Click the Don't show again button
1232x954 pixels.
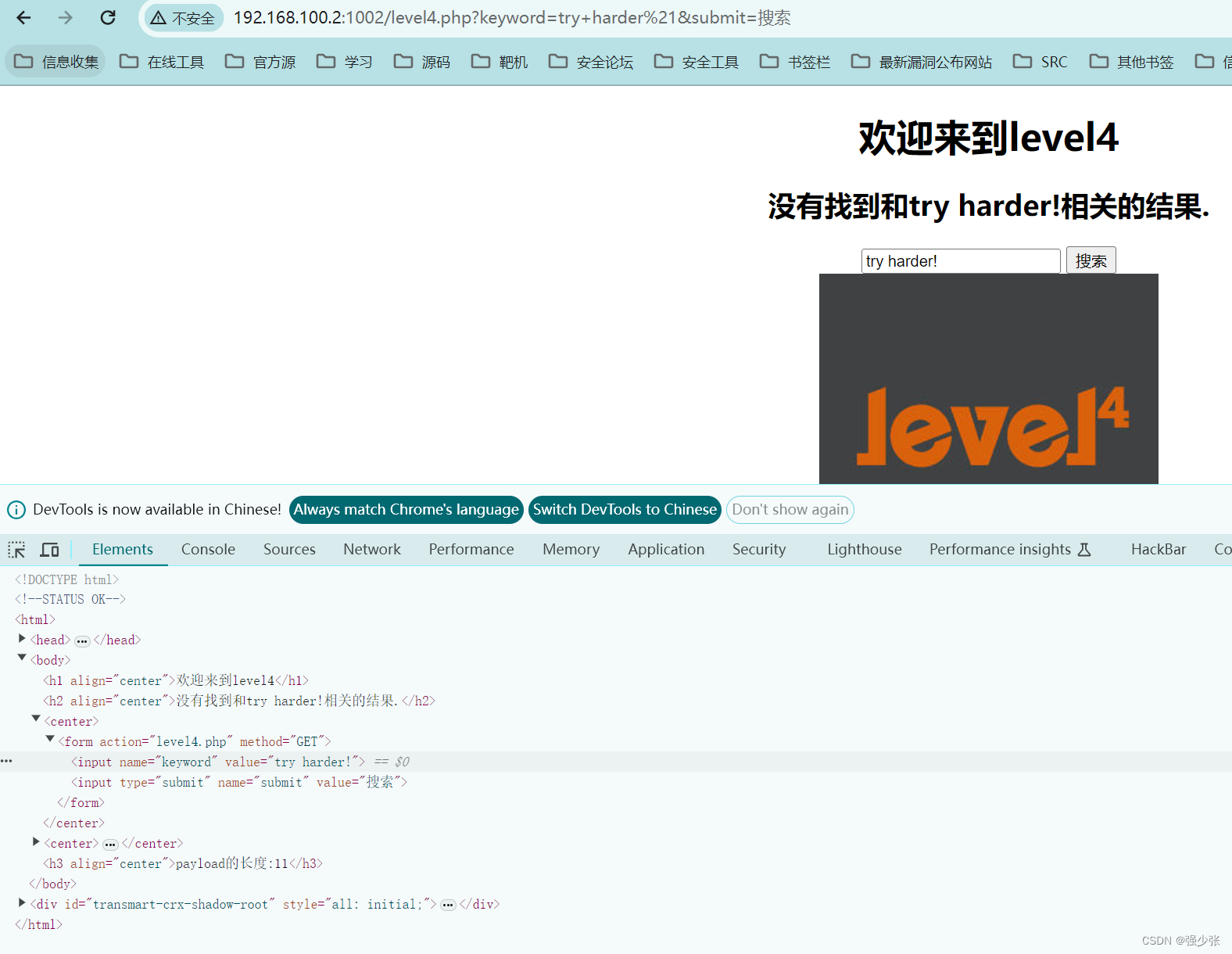(x=790, y=510)
